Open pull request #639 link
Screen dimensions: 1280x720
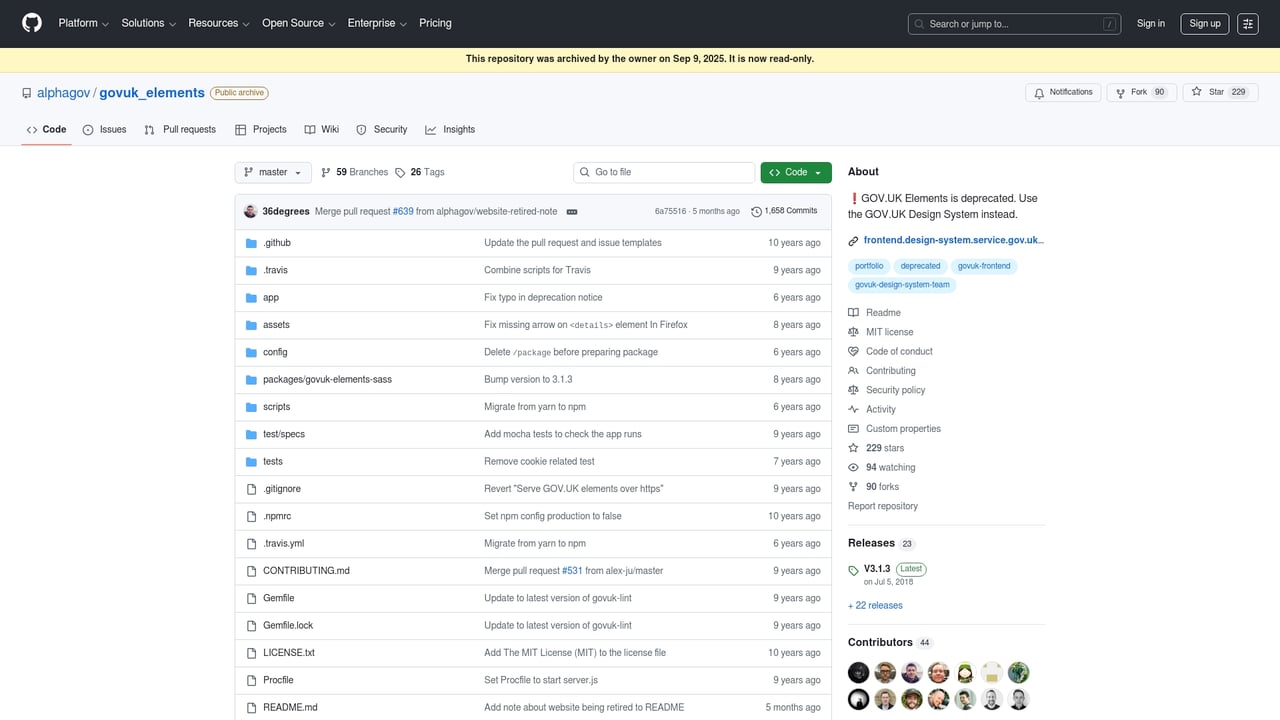pyautogui.click(x=403, y=211)
